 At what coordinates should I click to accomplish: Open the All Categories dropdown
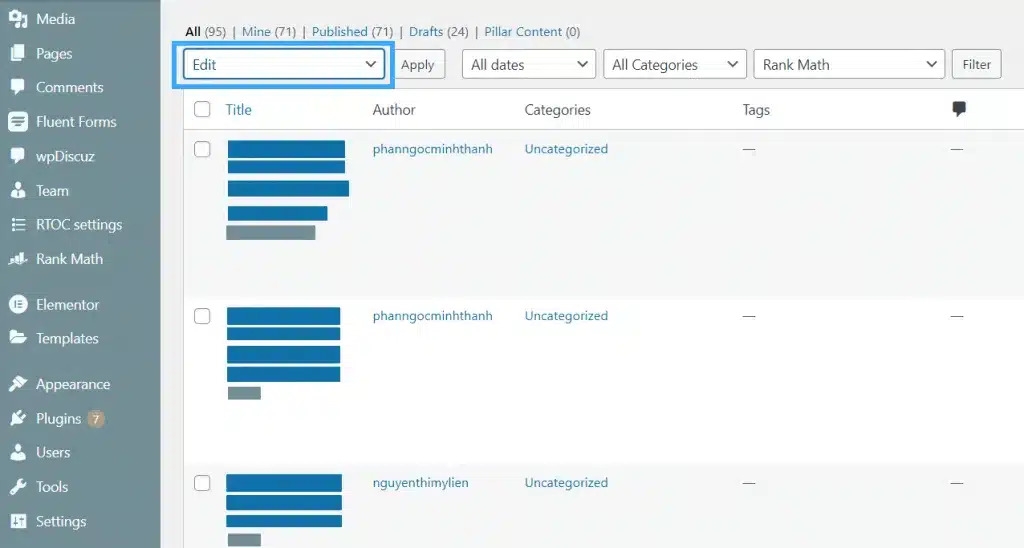[x=675, y=65]
